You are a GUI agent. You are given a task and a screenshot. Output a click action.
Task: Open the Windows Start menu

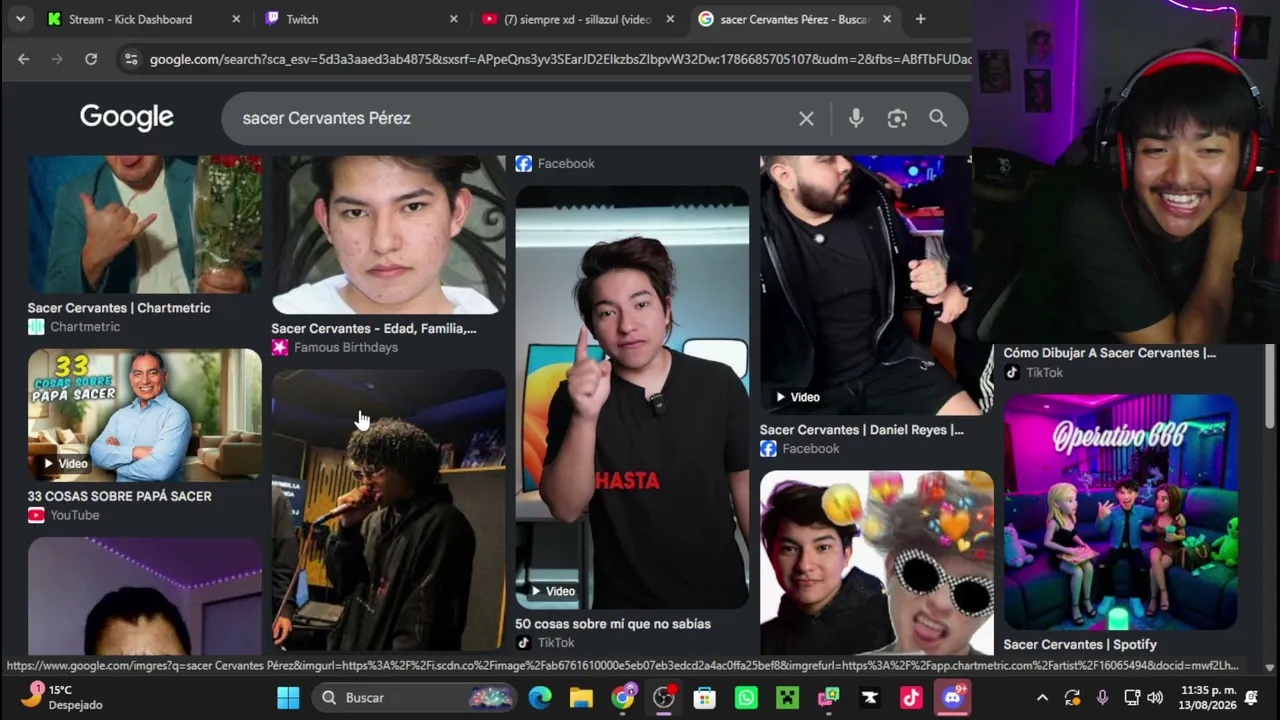(x=288, y=697)
